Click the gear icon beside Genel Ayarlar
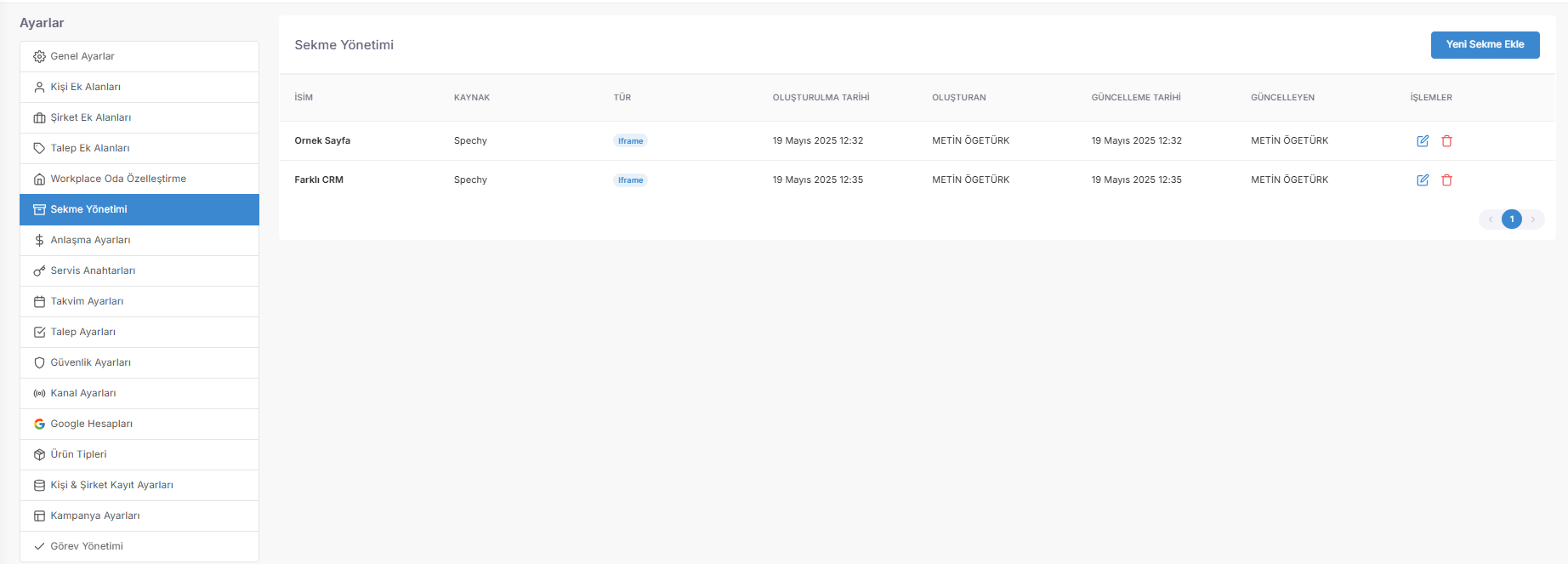The width and height of the screenshot is (1568, 564). coord(39,57)
